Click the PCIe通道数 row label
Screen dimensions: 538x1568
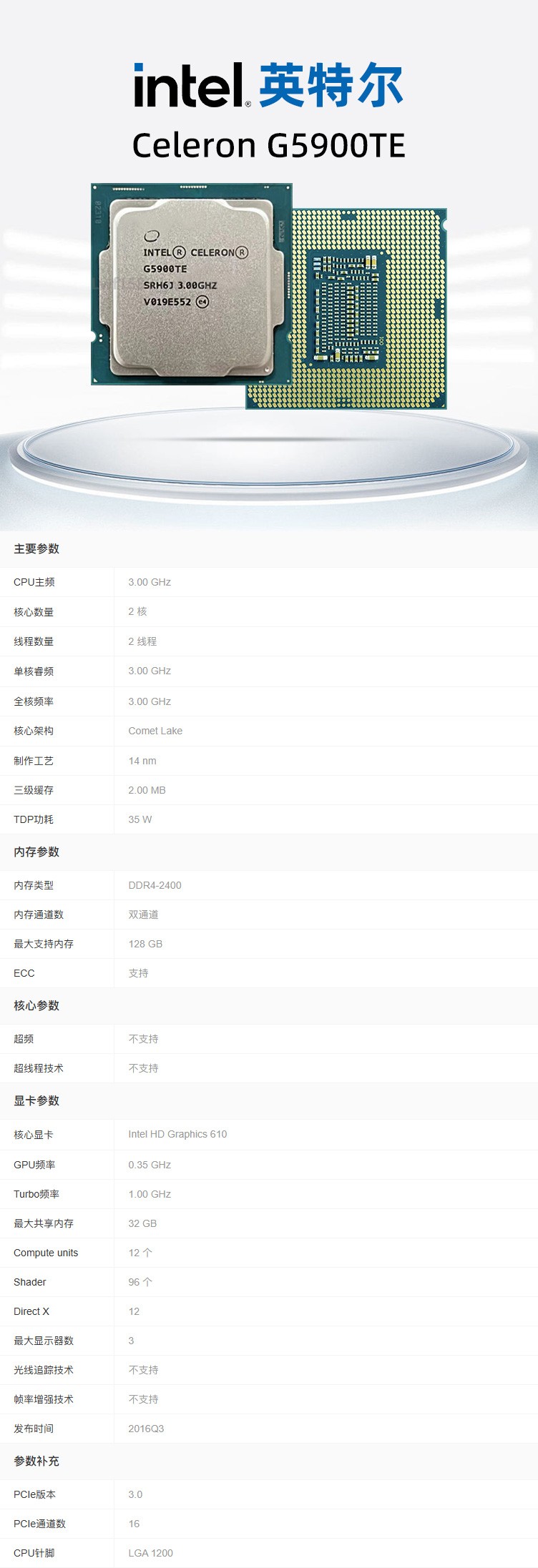(x=39, y=1524)
